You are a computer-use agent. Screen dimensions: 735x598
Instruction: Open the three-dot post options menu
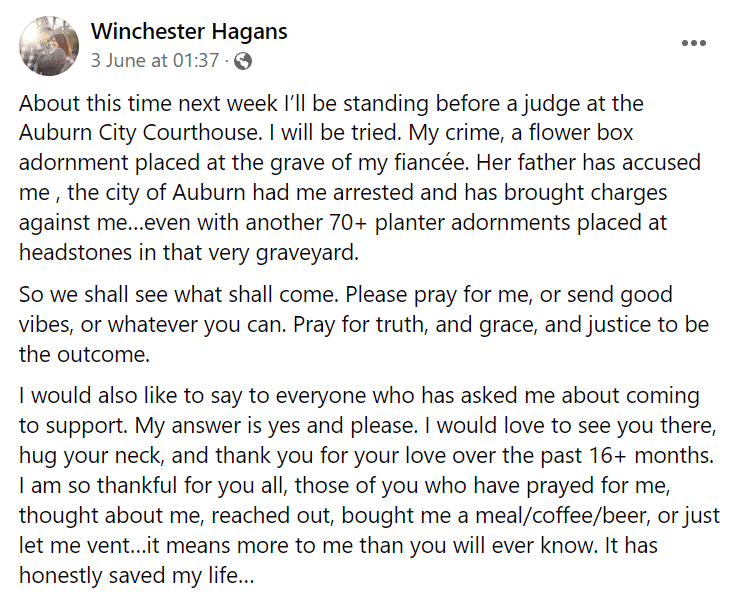coord(694,44)
